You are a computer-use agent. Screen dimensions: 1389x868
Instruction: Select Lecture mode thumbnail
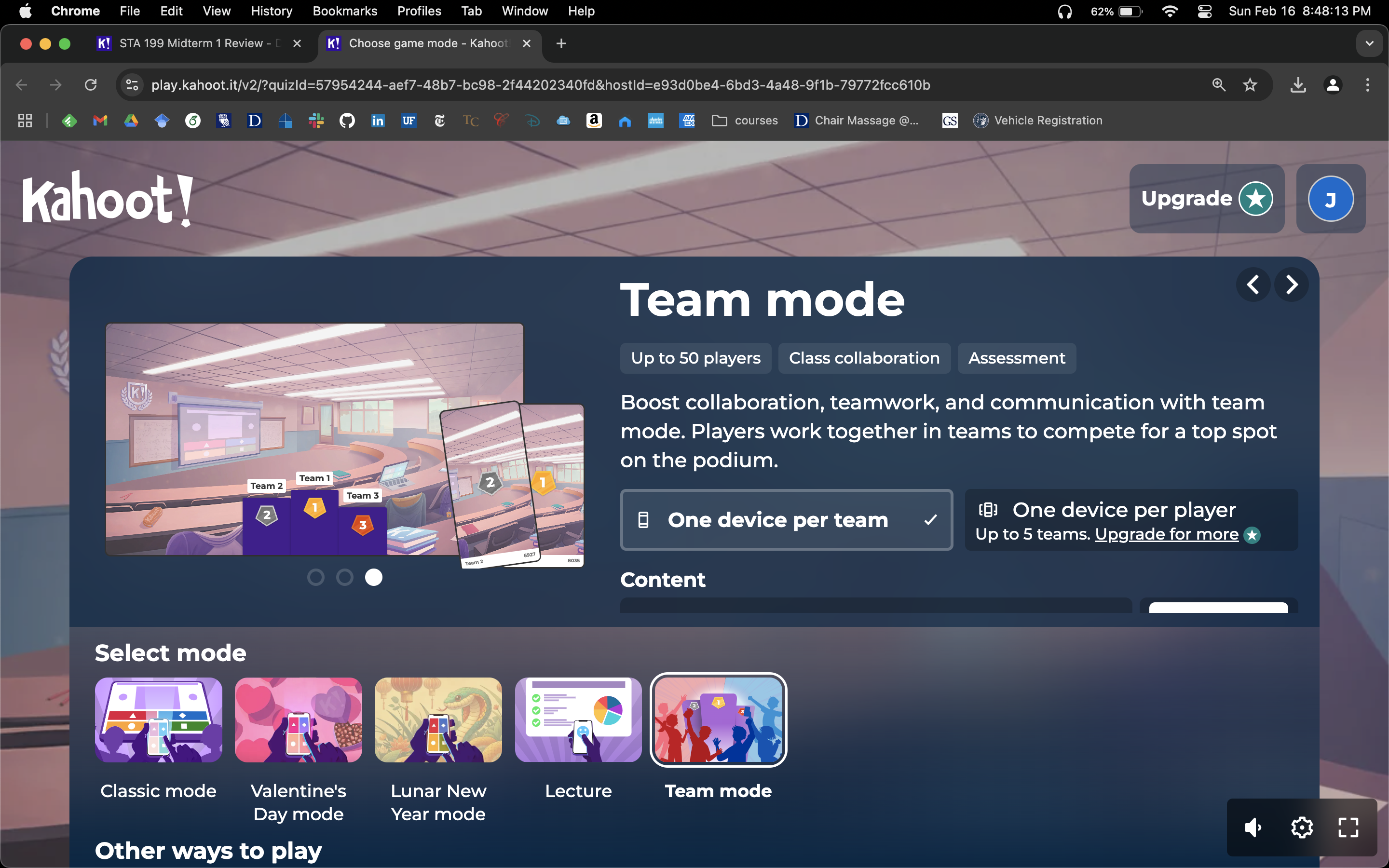[x=579, y=720]
